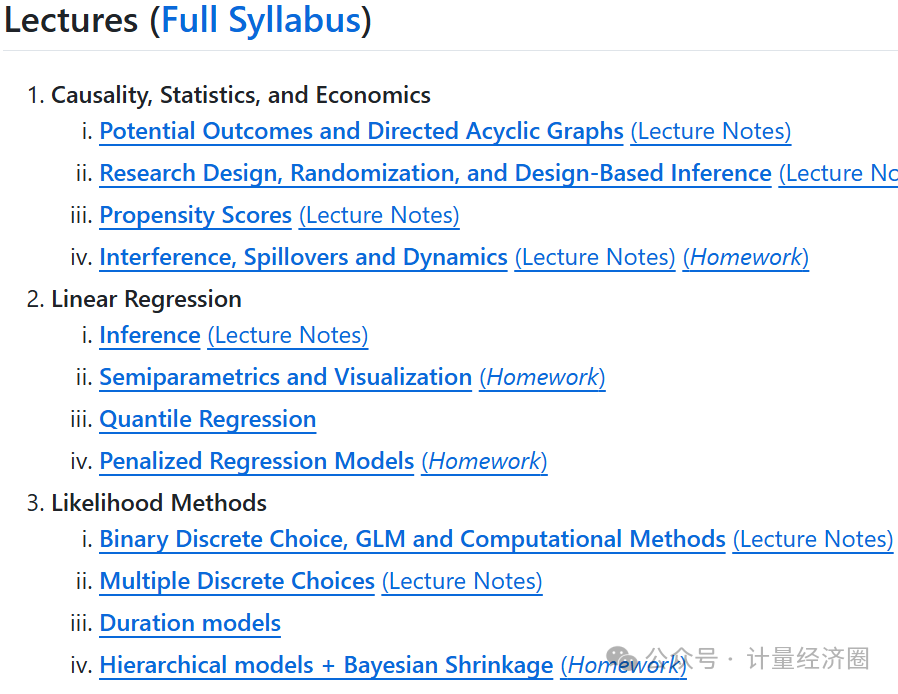View Homework for Penalized Regression Models
The height and width of the screenshot is (694, 898).
484,461
